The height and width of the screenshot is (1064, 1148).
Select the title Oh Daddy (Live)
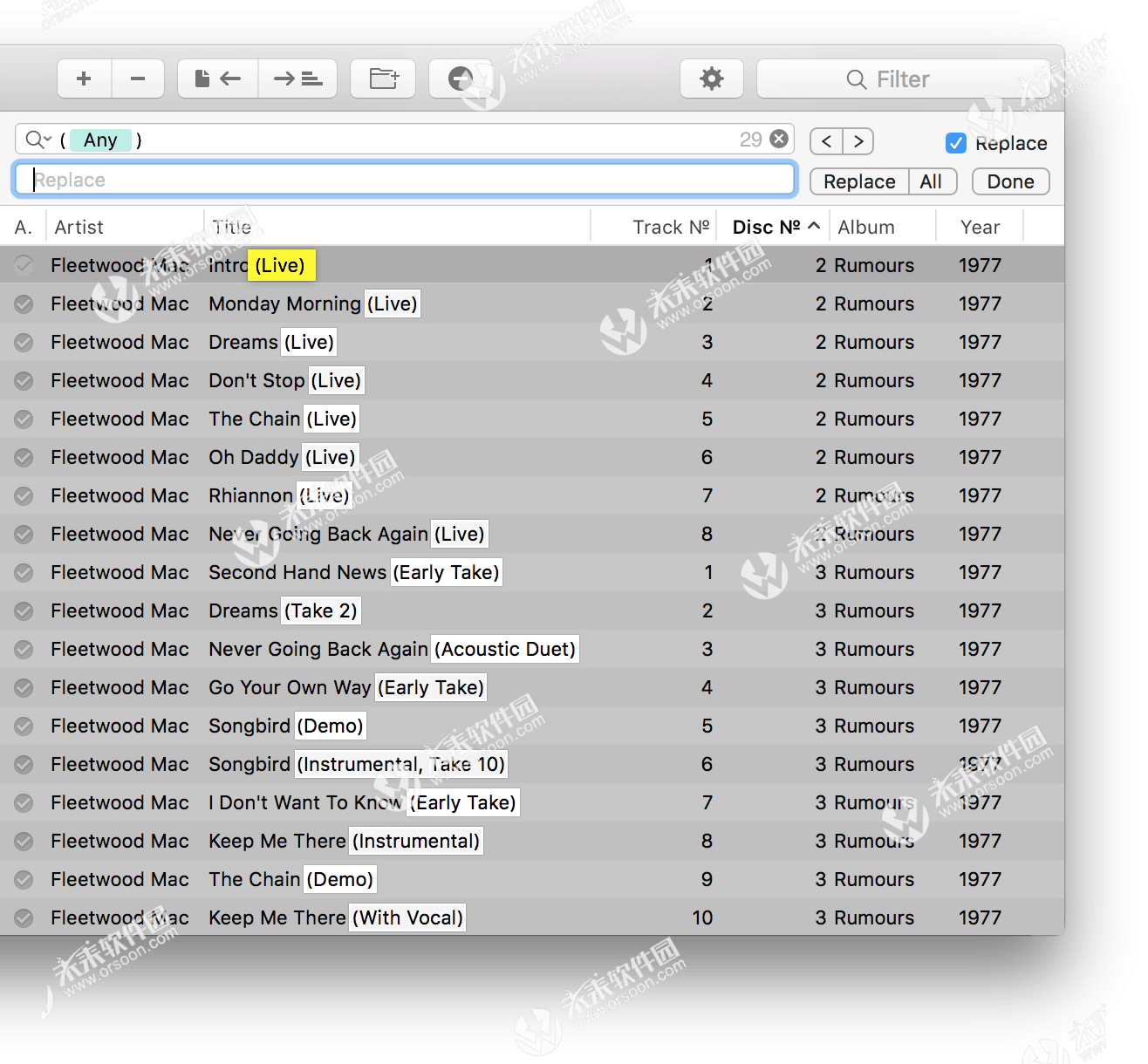pos(282,457)
